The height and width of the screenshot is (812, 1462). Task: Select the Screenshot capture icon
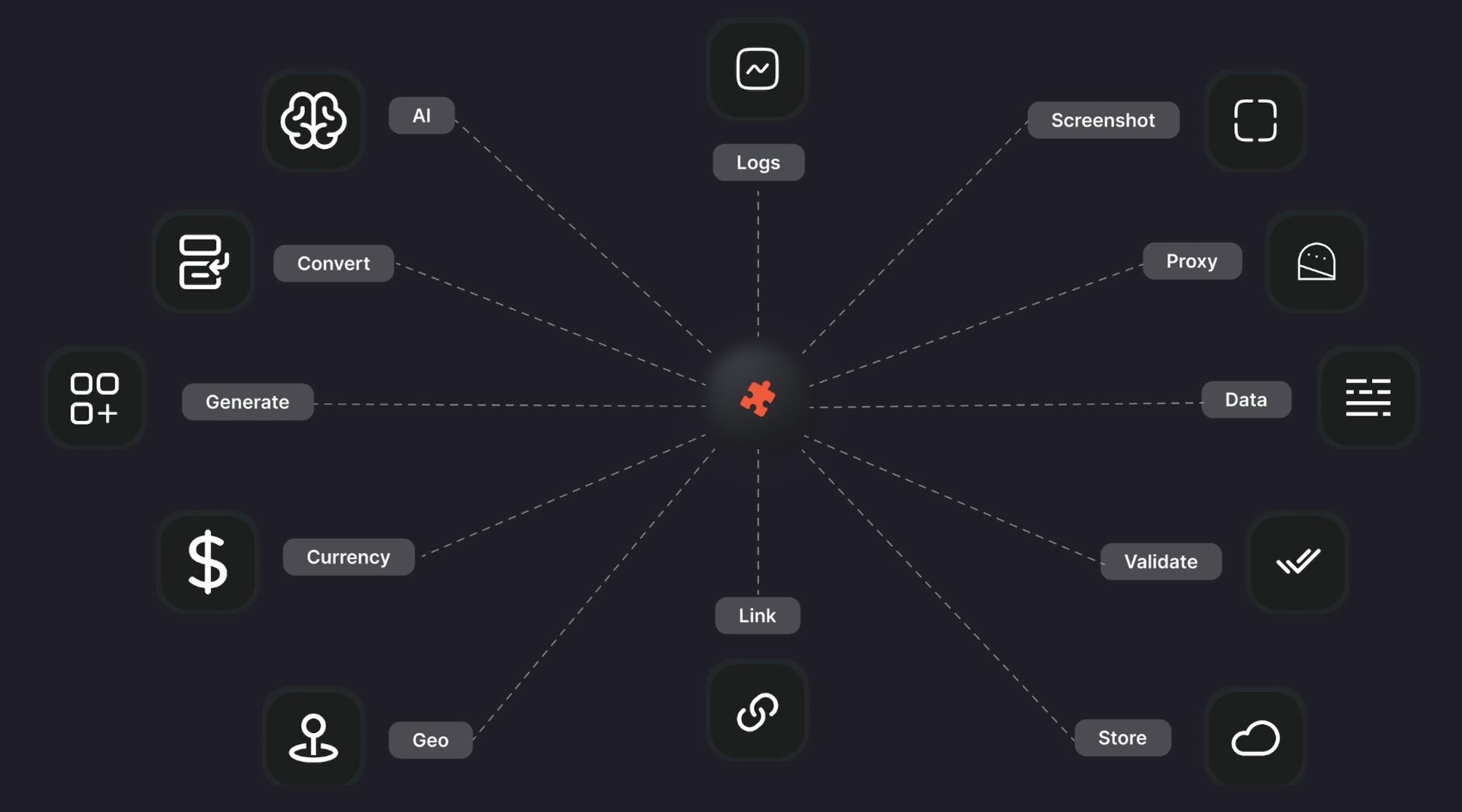click(x=1255, y=120)
